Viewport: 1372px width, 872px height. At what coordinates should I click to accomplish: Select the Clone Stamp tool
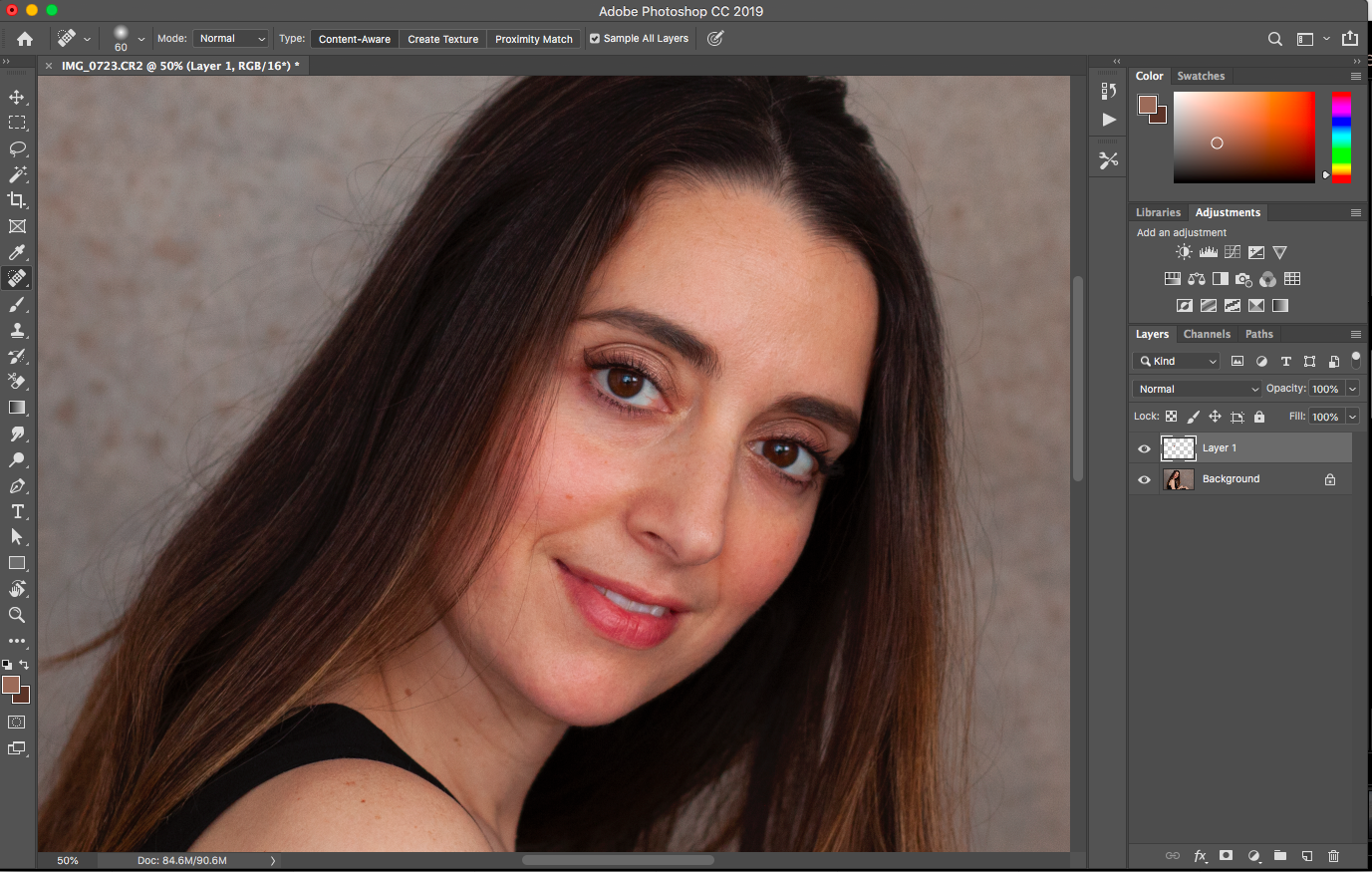17,330
